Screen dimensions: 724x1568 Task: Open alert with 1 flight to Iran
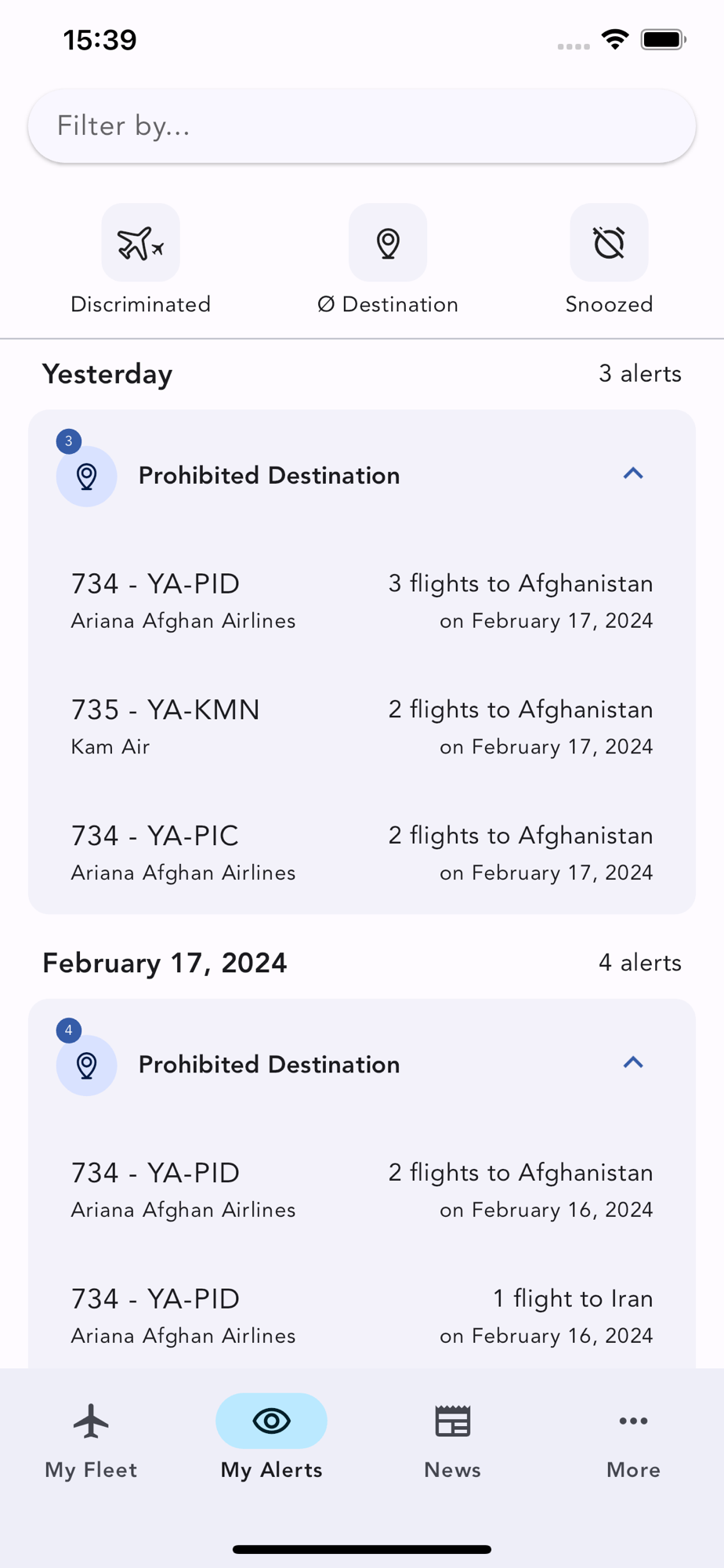pos(362,1316)
